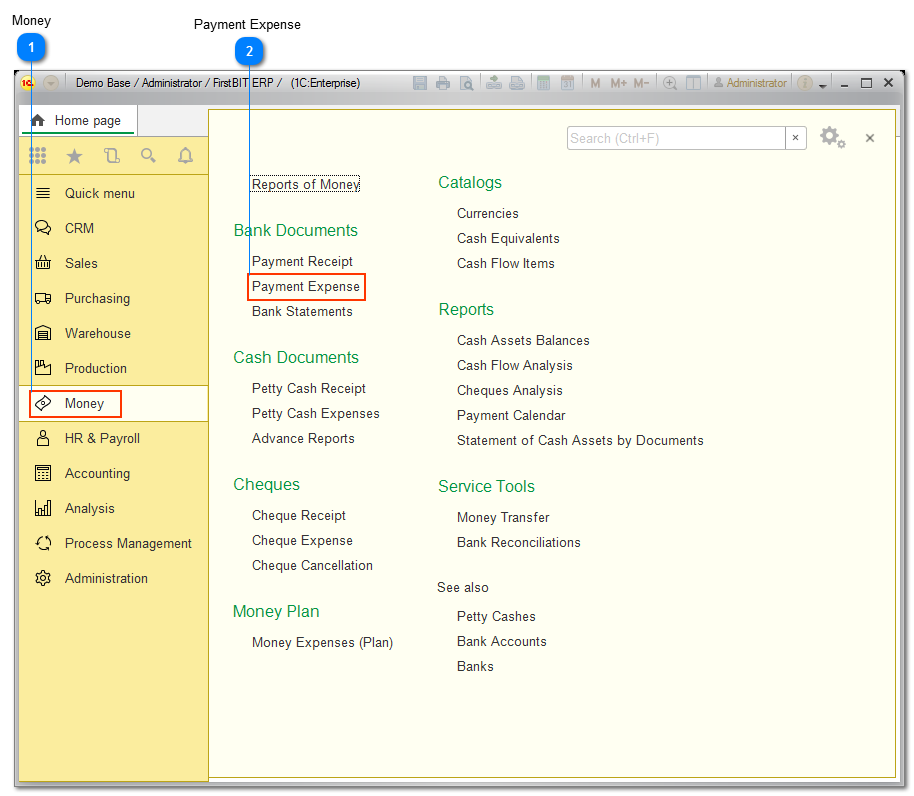Open the info dropdown arrow near Administrator
The width and height of the screenshot is (914, 796).
pyautogui.click(x=823, y=82)
